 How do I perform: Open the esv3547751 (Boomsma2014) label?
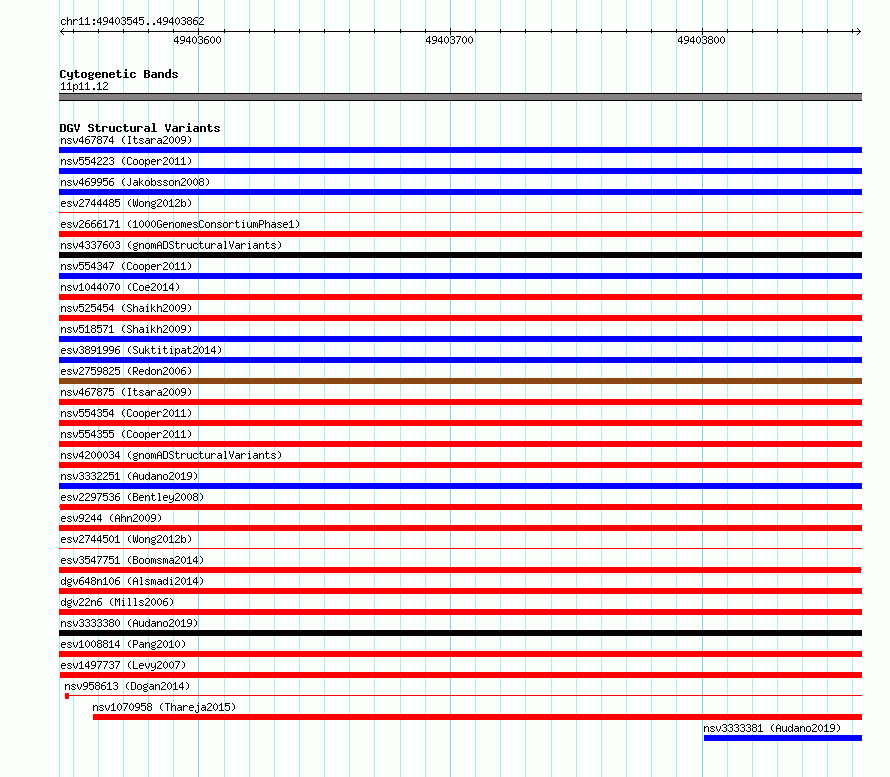[132, 560]
